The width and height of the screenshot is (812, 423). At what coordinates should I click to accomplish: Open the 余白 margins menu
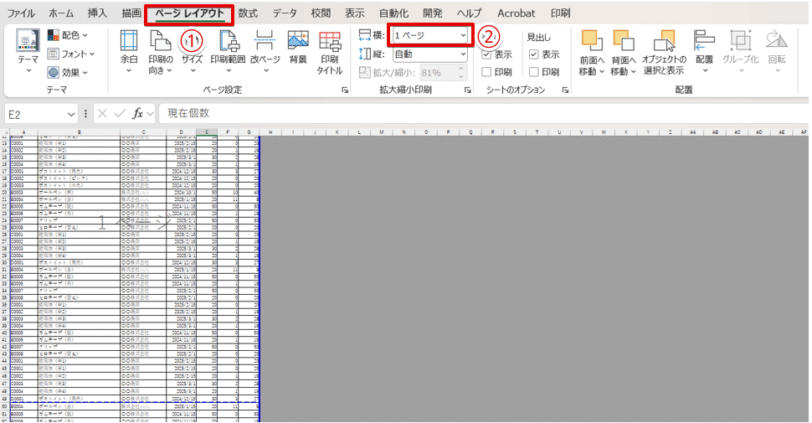pos(129,52)
